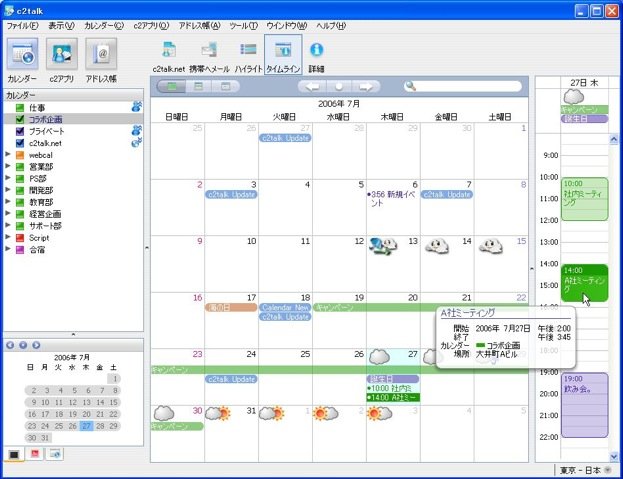Expand the 合宿 tree node

tap(8, 249)
